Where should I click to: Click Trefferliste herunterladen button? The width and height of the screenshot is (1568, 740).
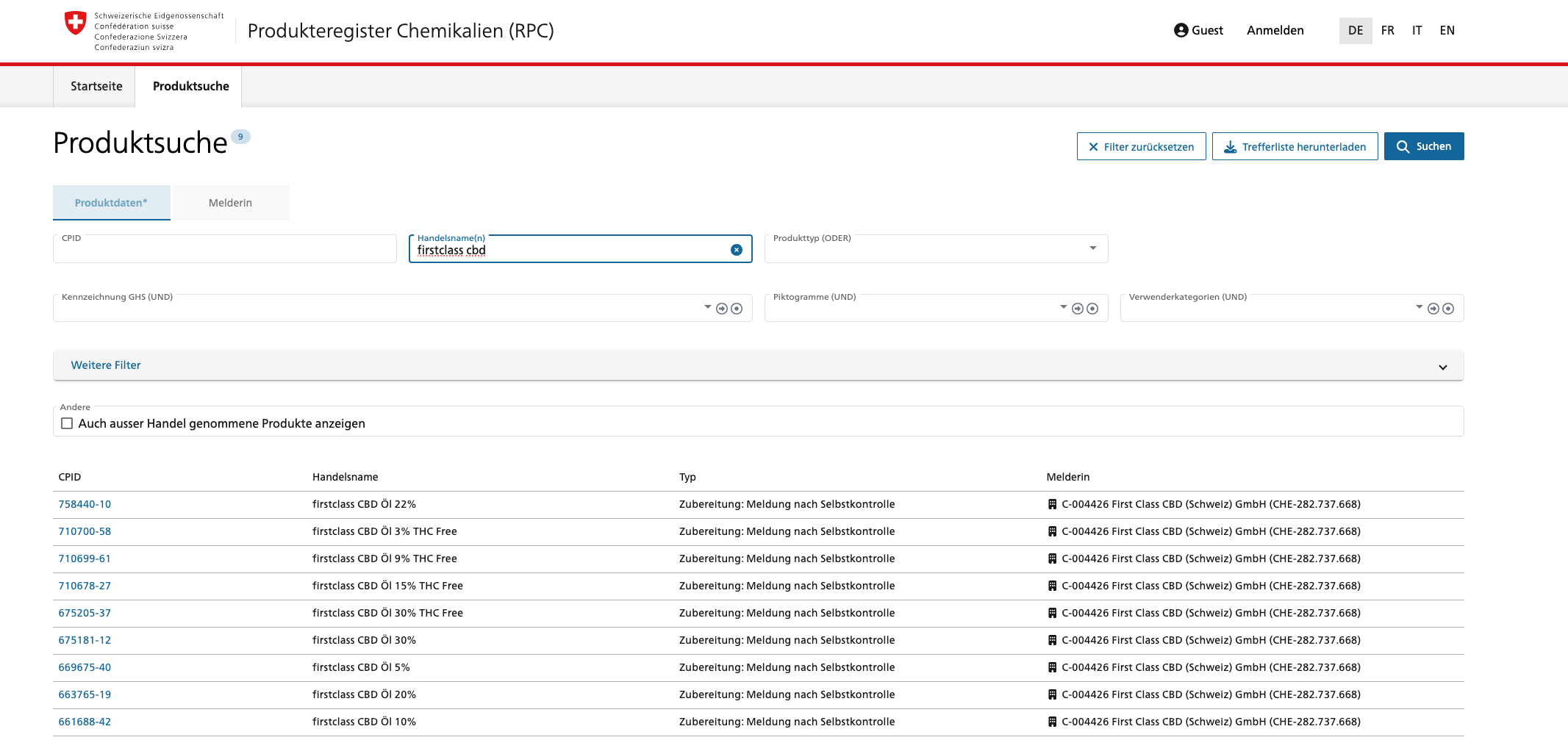(x=1295, y=146)
